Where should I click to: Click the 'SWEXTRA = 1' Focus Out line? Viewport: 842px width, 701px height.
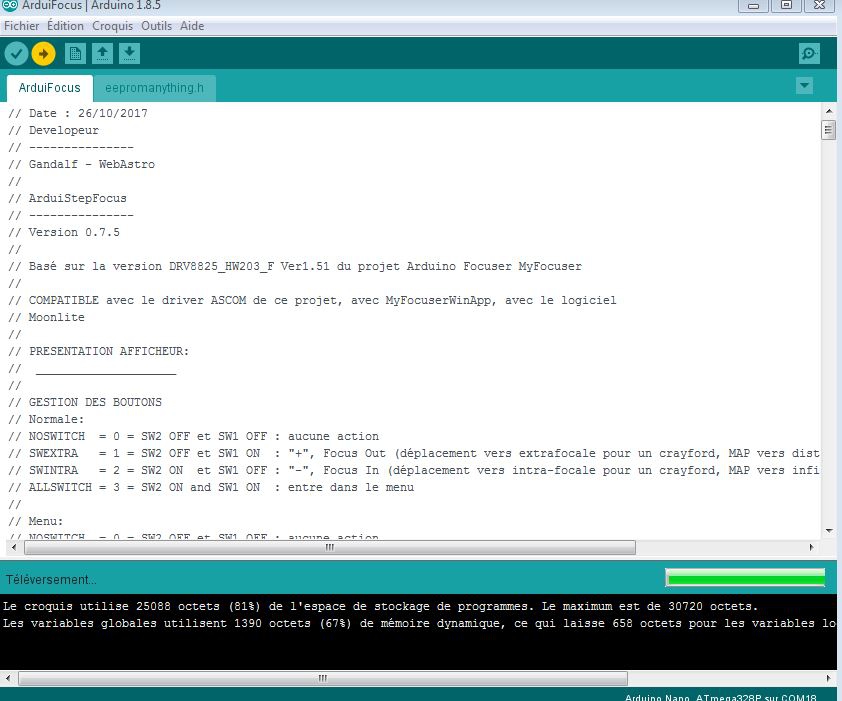tap(414, 453)
